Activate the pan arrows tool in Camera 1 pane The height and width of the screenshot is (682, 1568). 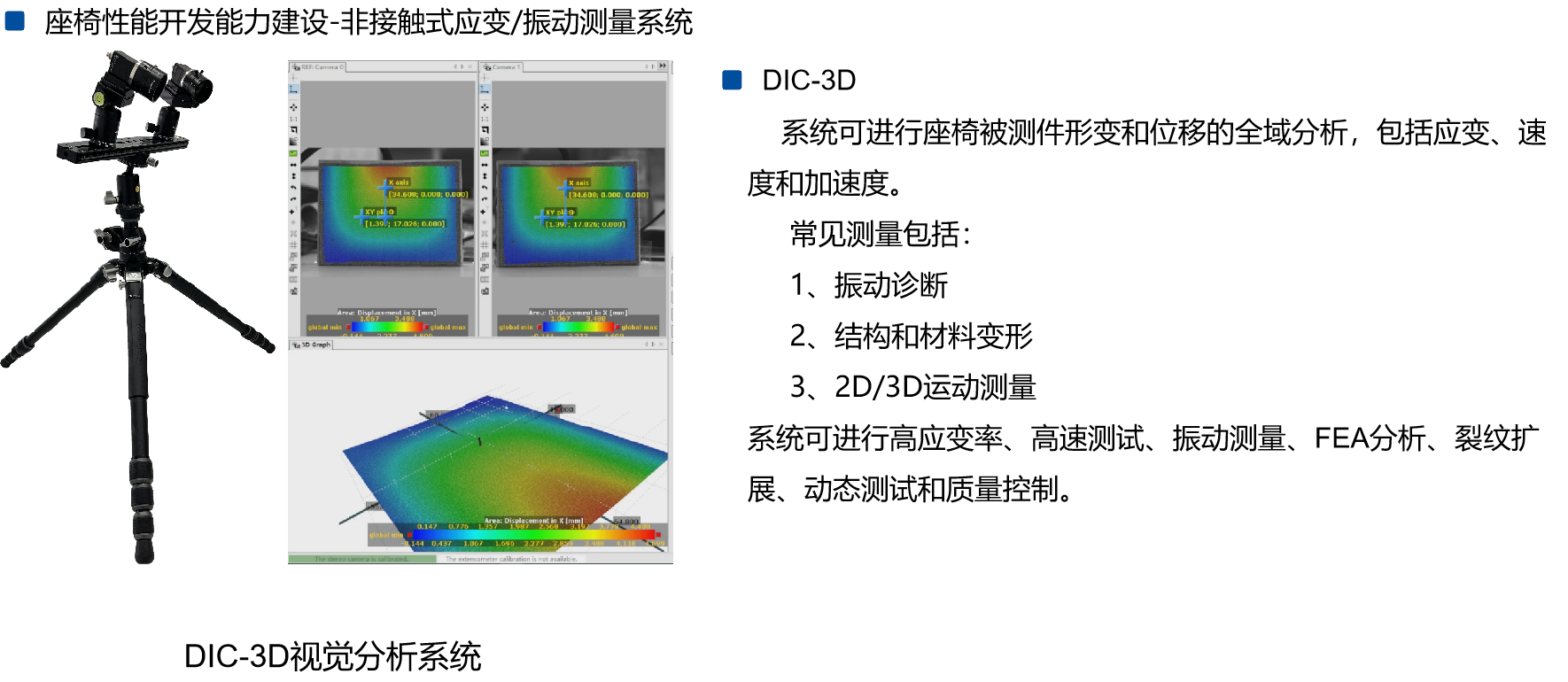coord(485,107)
